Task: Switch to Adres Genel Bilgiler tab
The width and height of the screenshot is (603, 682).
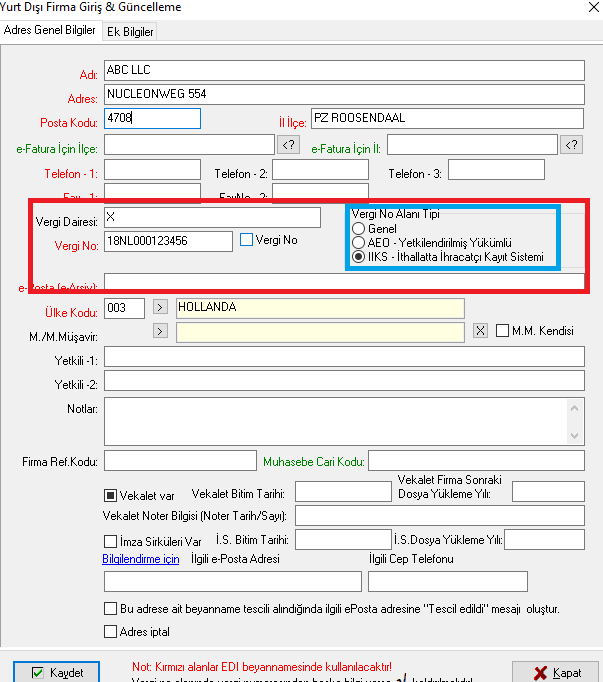Action: pyautogui.click(x=50, y=30)
